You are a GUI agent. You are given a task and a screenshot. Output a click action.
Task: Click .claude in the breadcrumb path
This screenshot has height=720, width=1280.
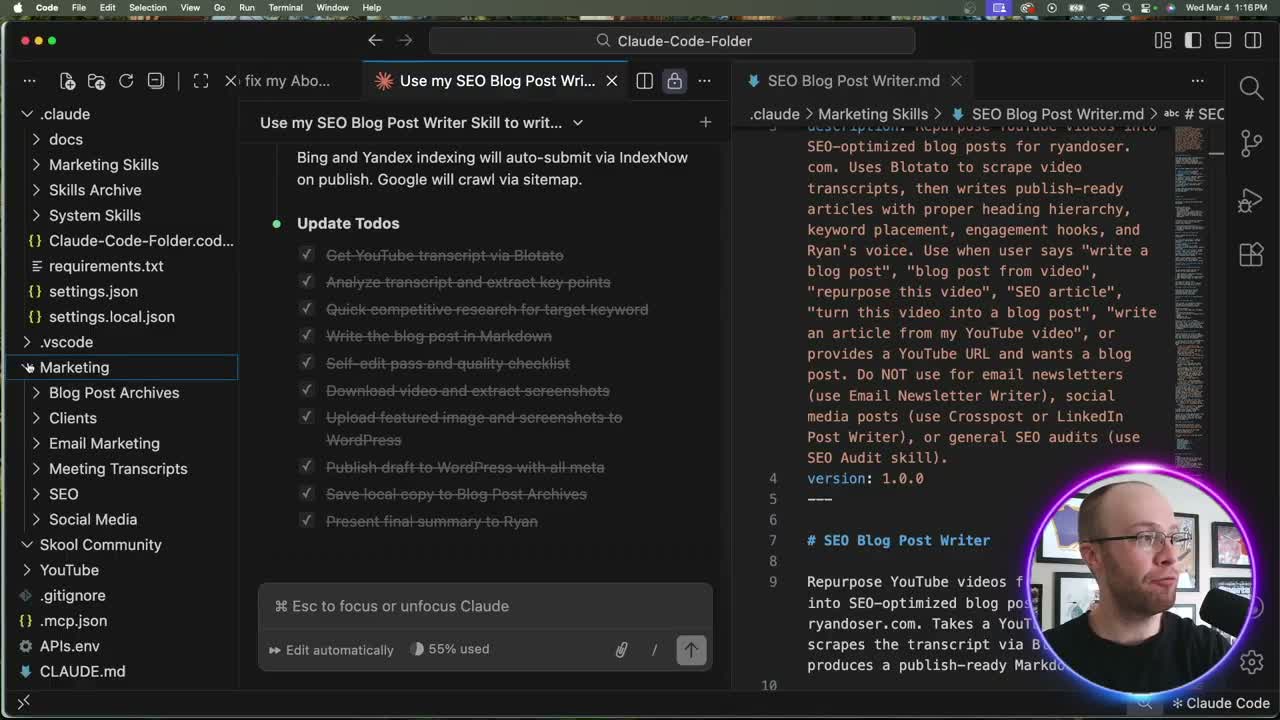coord(775,114)
